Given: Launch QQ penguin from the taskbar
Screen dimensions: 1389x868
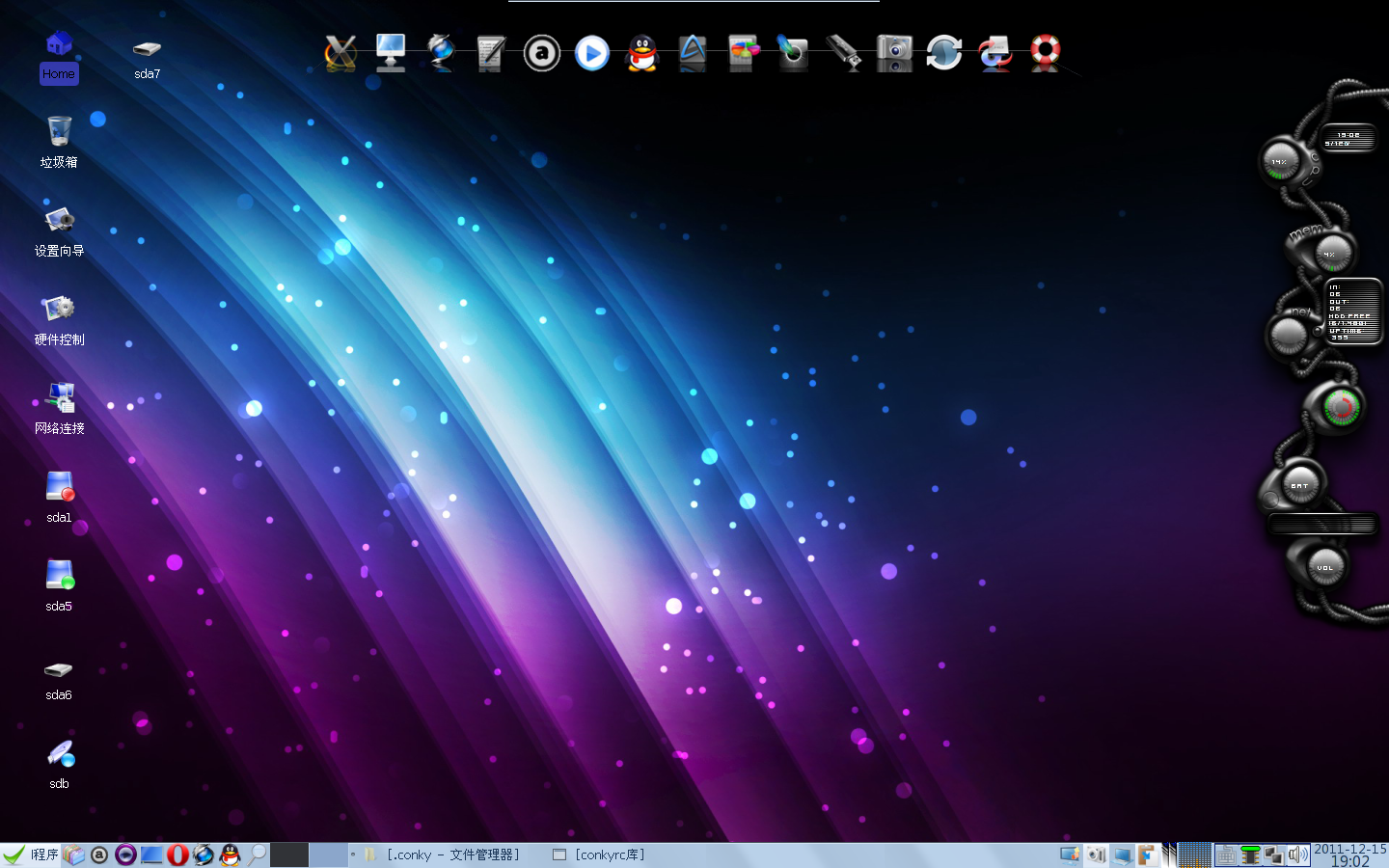Looking at the screenshot, I should click(x=230, y=854).
